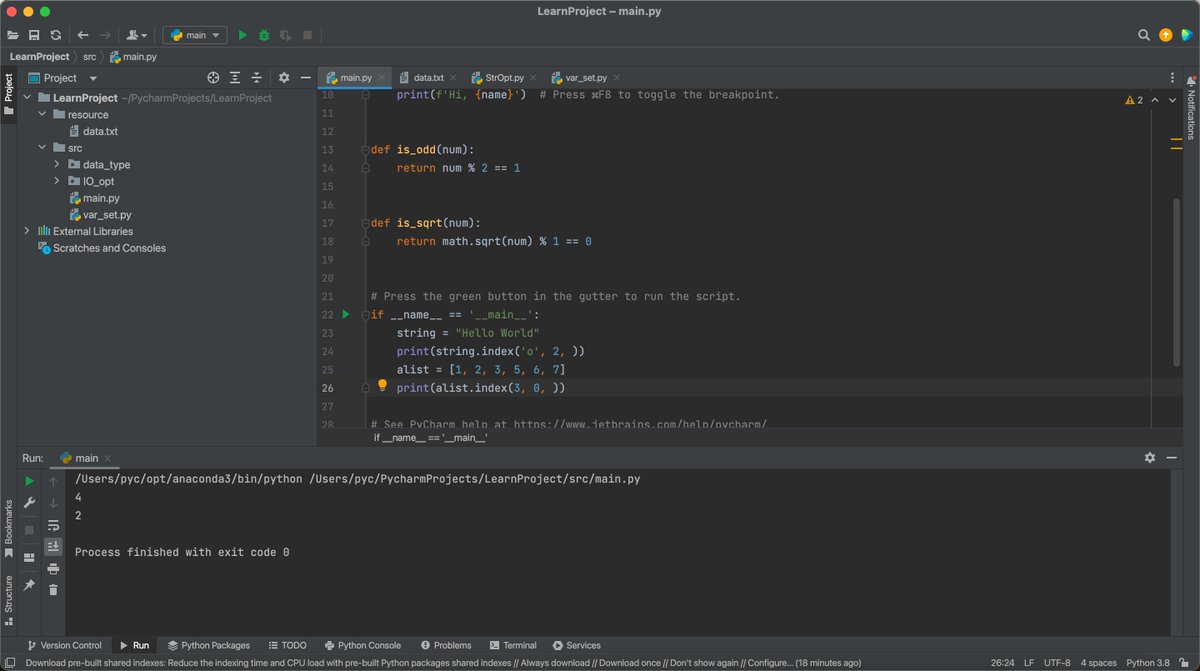Image resolution: width=1200 pixels, height=671 pixels.
Task: Click the src breadcrumb in navigation bar
Action: (x=90, y=57)
